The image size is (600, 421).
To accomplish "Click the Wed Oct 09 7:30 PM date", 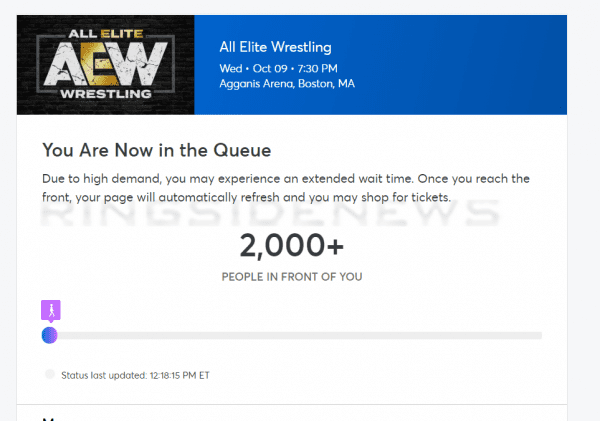I will [275, 67].
